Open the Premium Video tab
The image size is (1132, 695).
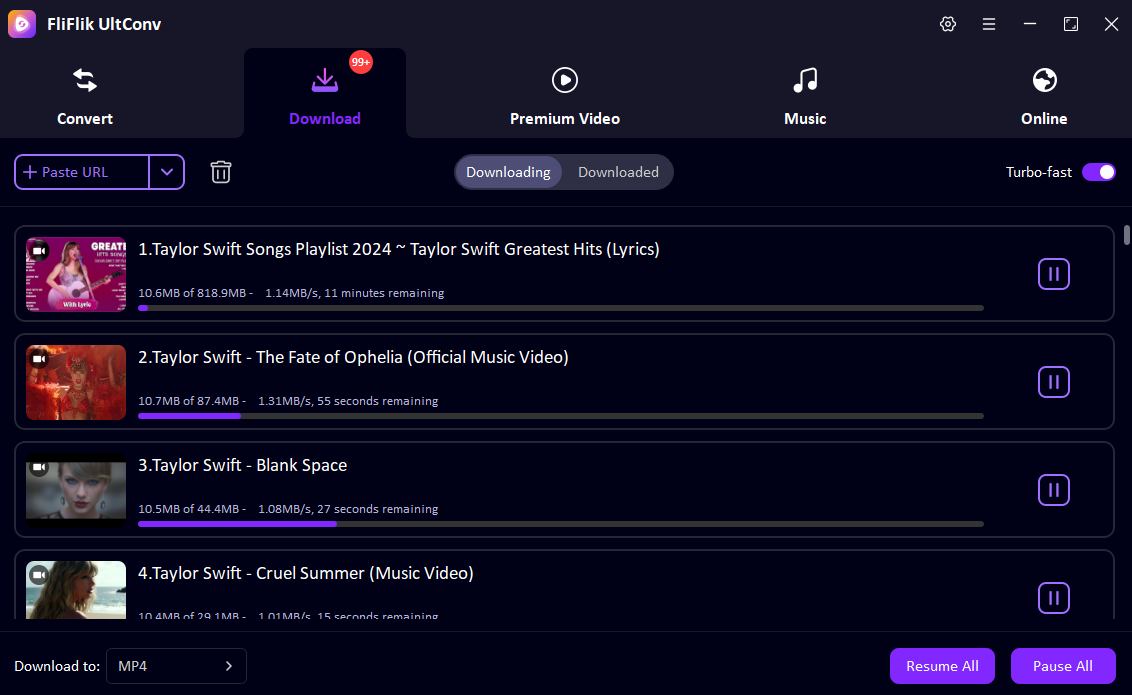point(565,95)
